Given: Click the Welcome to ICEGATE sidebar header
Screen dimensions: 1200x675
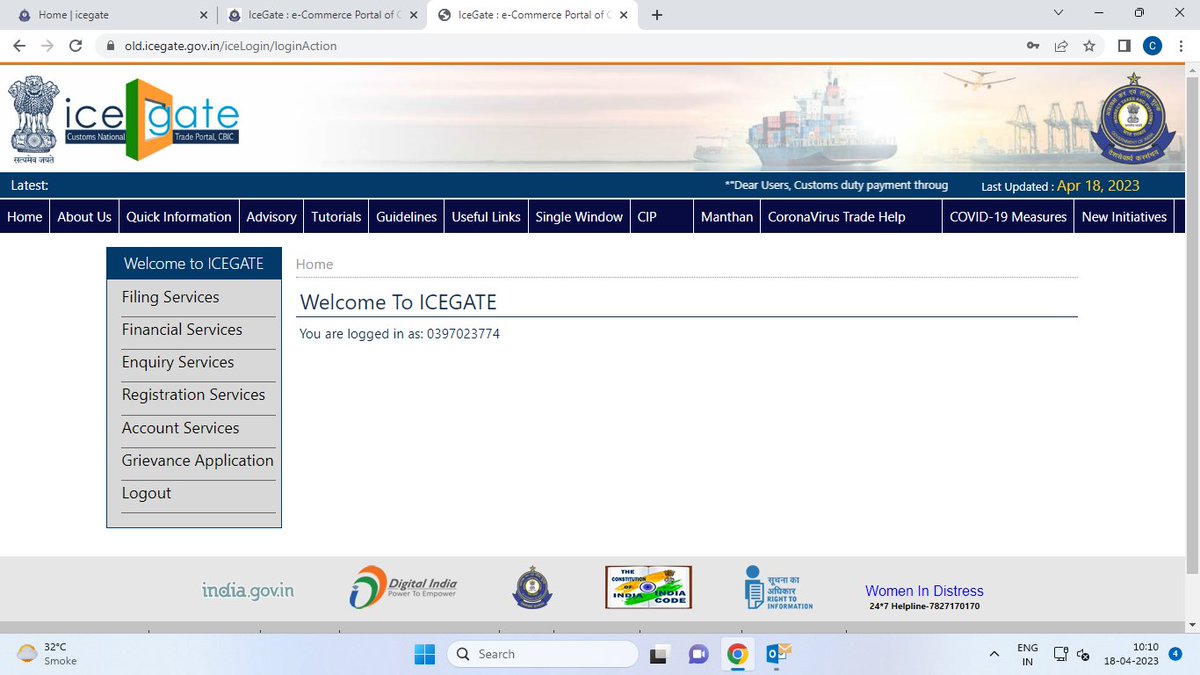Looking at the screenshot, I should pos(194,264).
